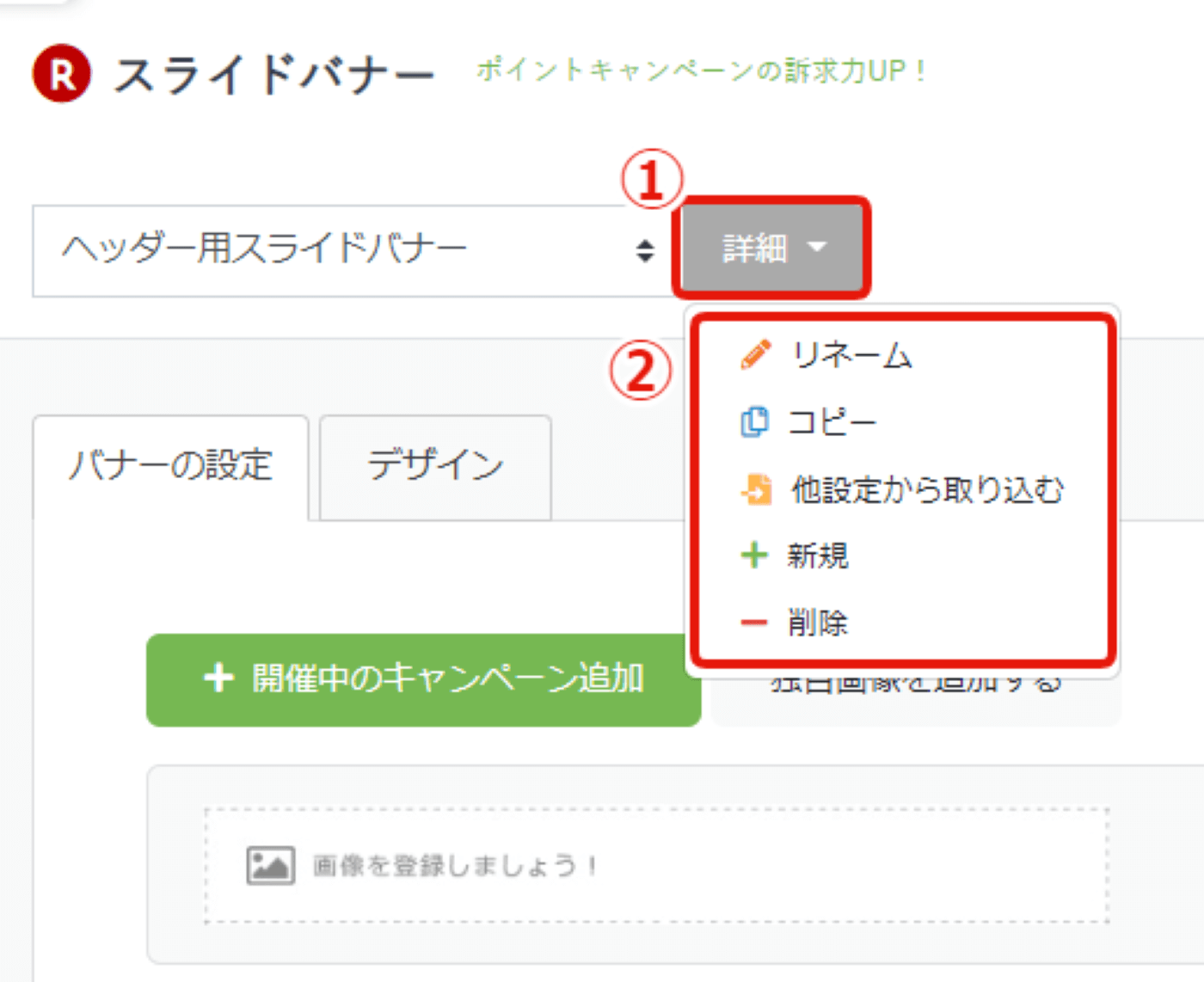Click the green plus icon beside 新規
Viewport: 1204px width, 982px height.
[x=754, y=555]
